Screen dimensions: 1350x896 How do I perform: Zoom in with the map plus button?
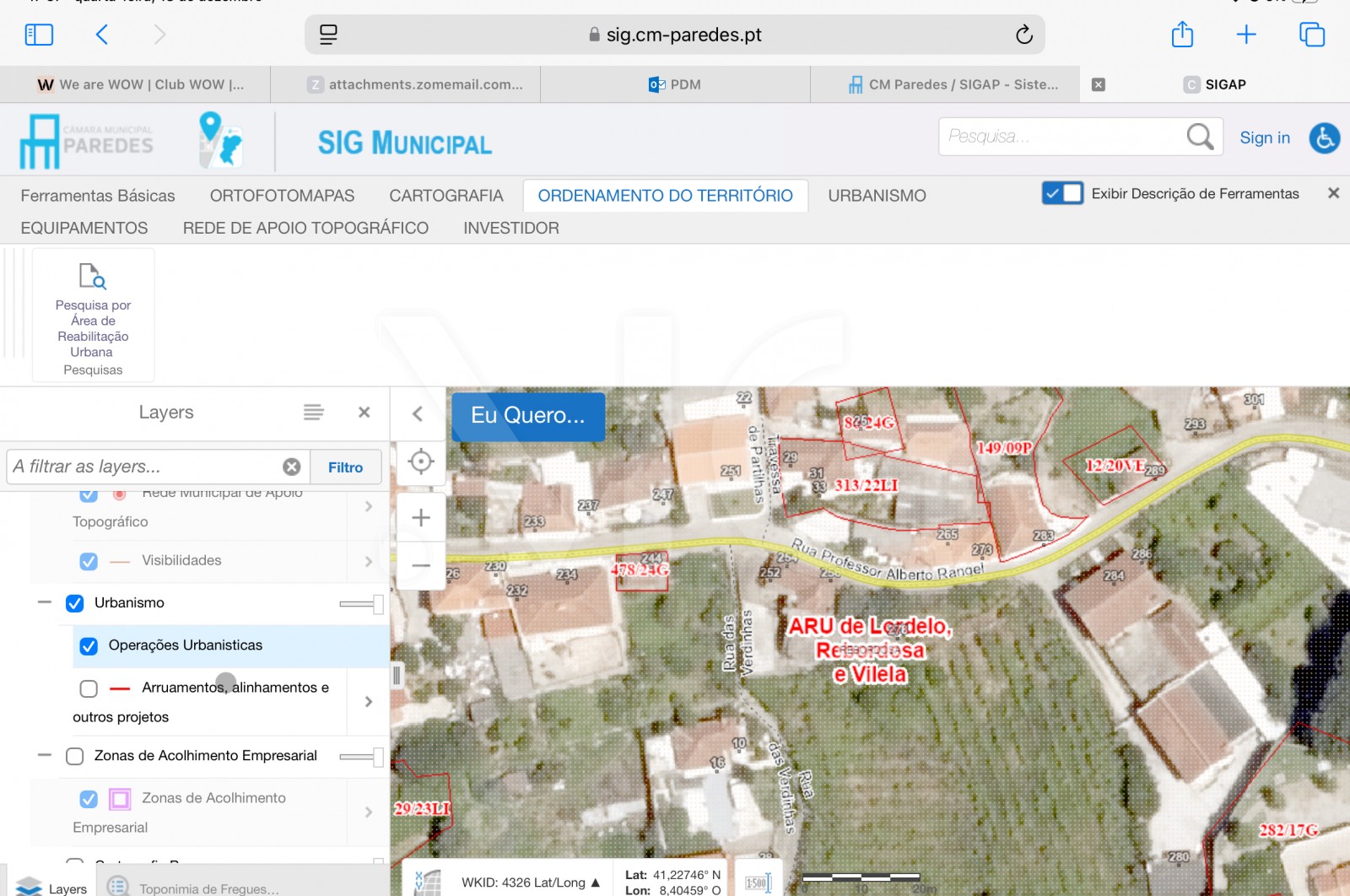(x=420, y=517)
